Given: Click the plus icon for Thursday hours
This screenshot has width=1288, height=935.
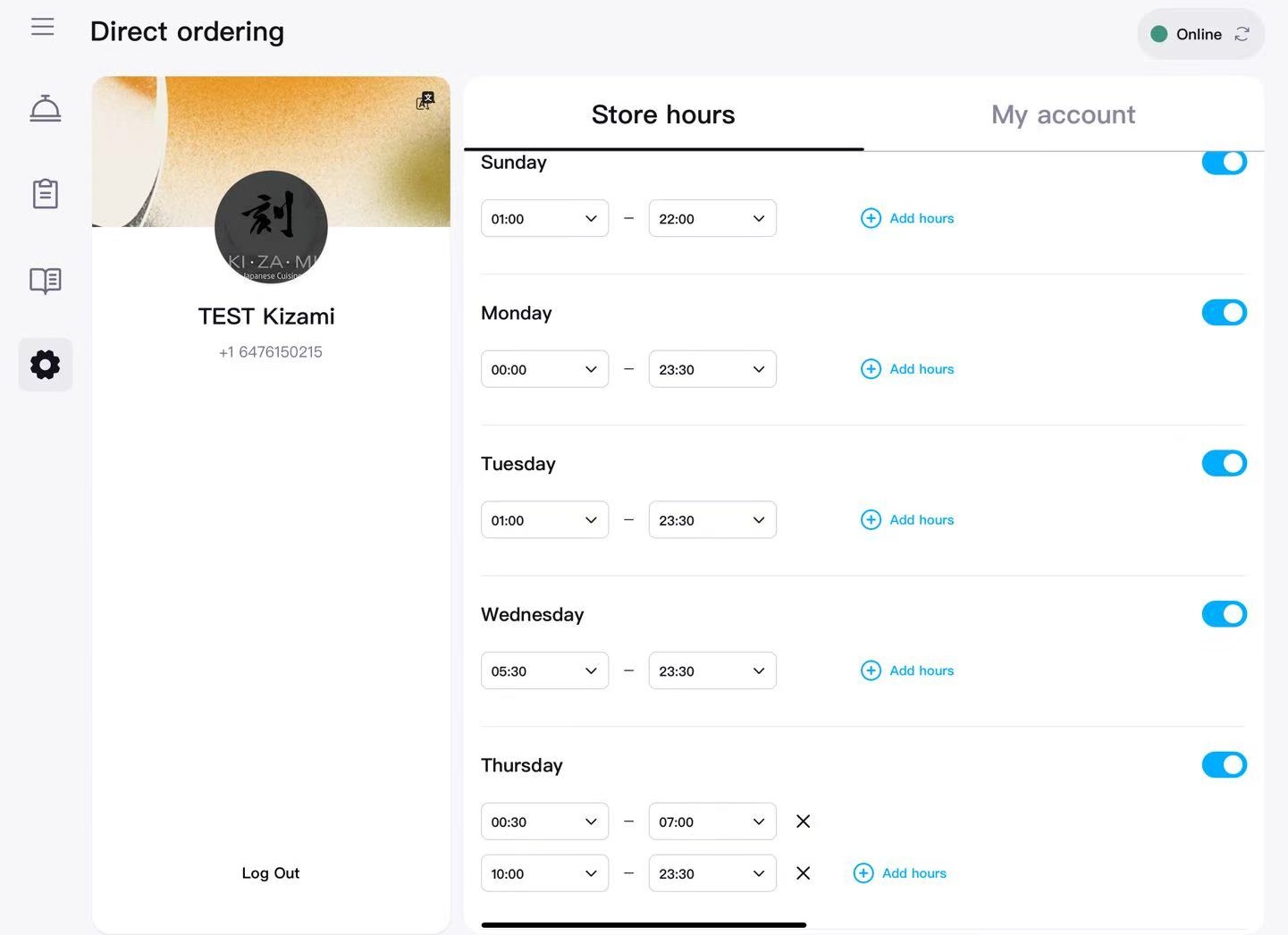Looking at the screenshot, I should click(863, 873).
